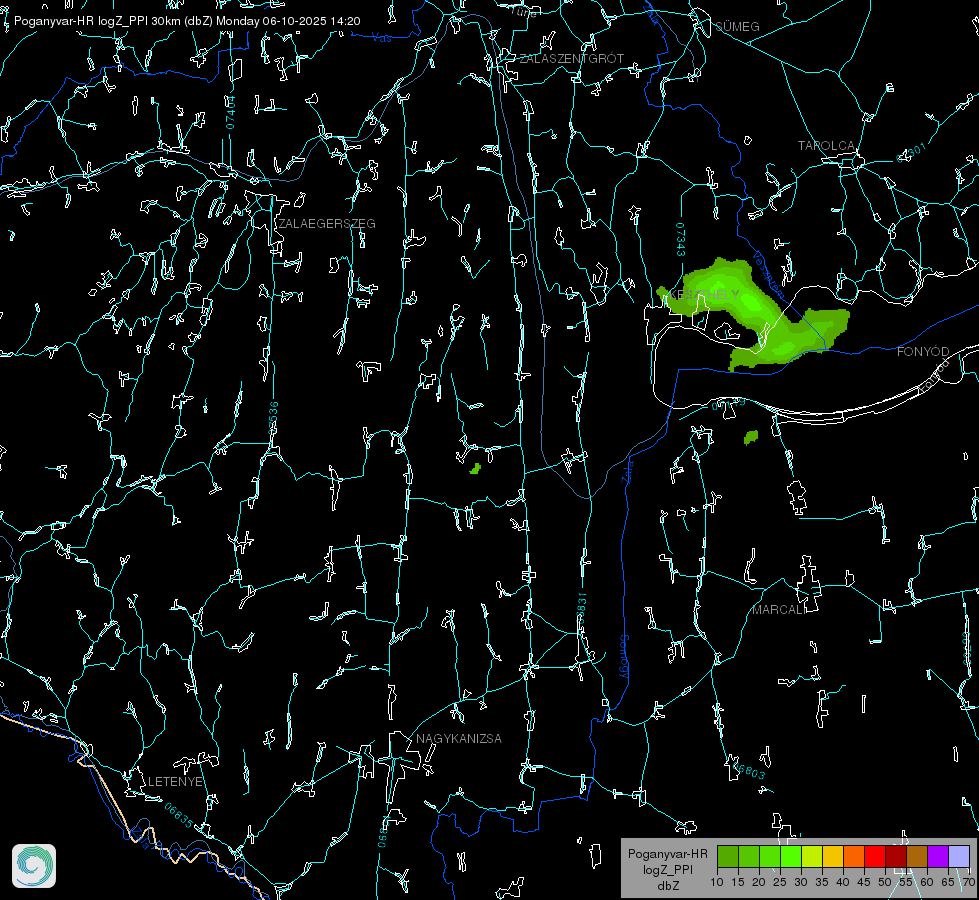Click the tiny green echo in map center
Viewport: 979px width, 900px height.
tap(475, 468)
